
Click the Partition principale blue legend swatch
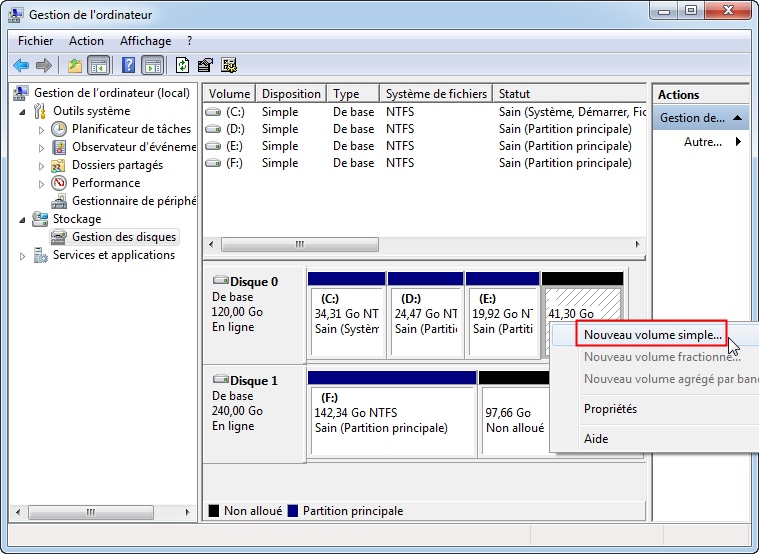[292, 511]
